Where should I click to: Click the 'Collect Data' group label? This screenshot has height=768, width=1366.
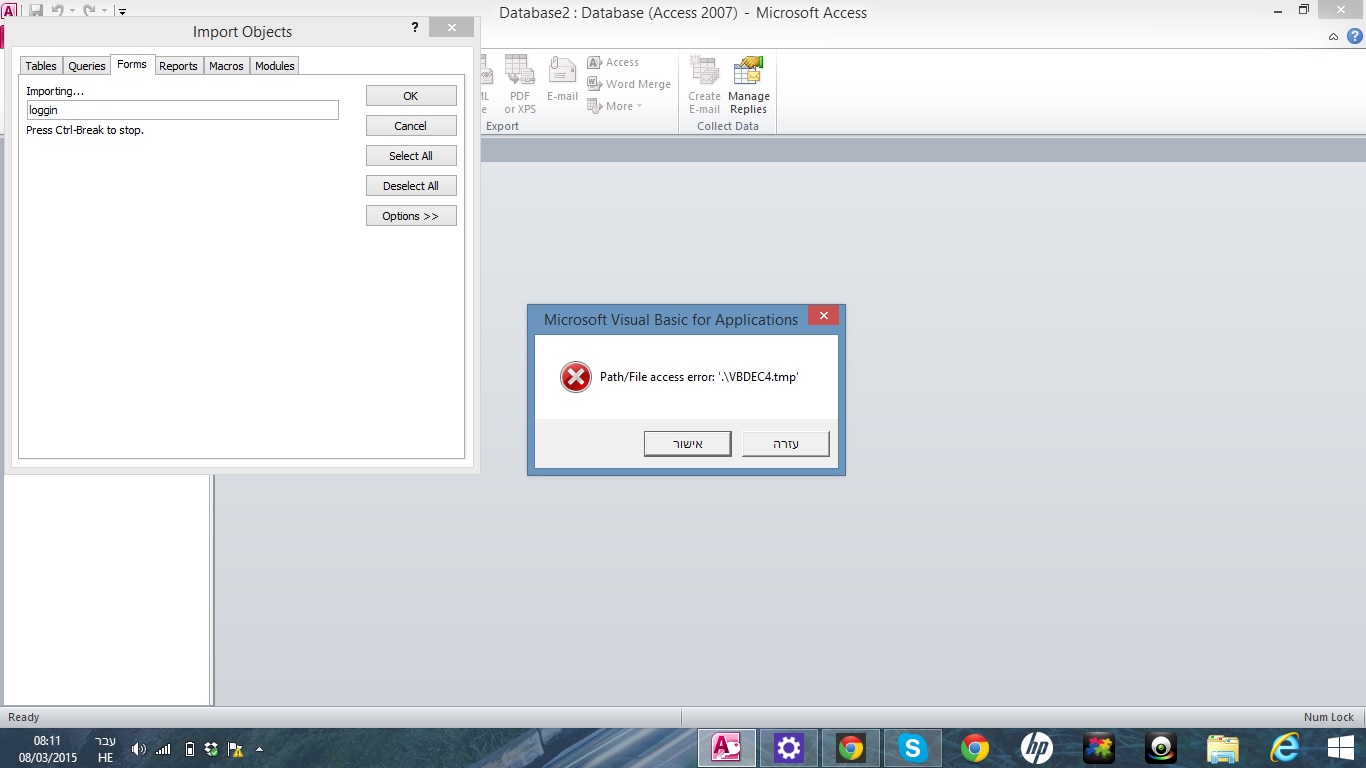pyautogui.click(x=728, y=126)
